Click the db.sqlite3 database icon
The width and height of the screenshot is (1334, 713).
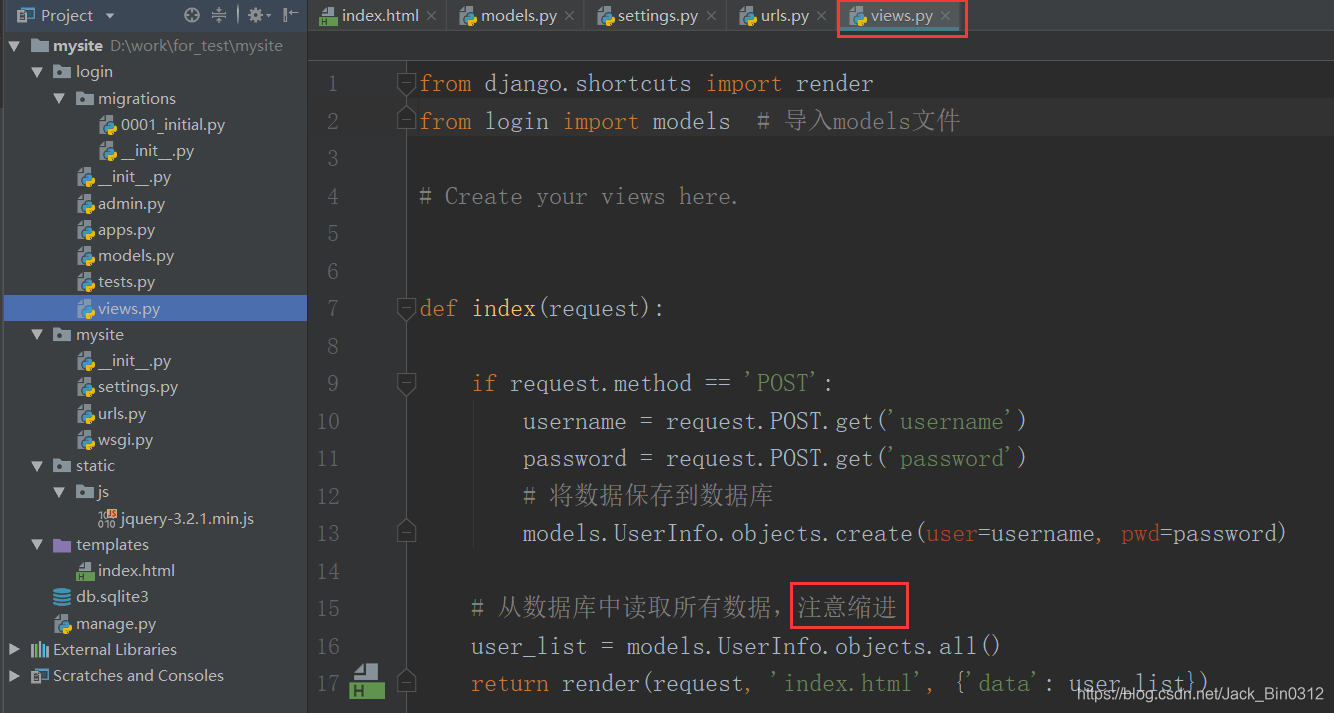(x=62, y=597)
